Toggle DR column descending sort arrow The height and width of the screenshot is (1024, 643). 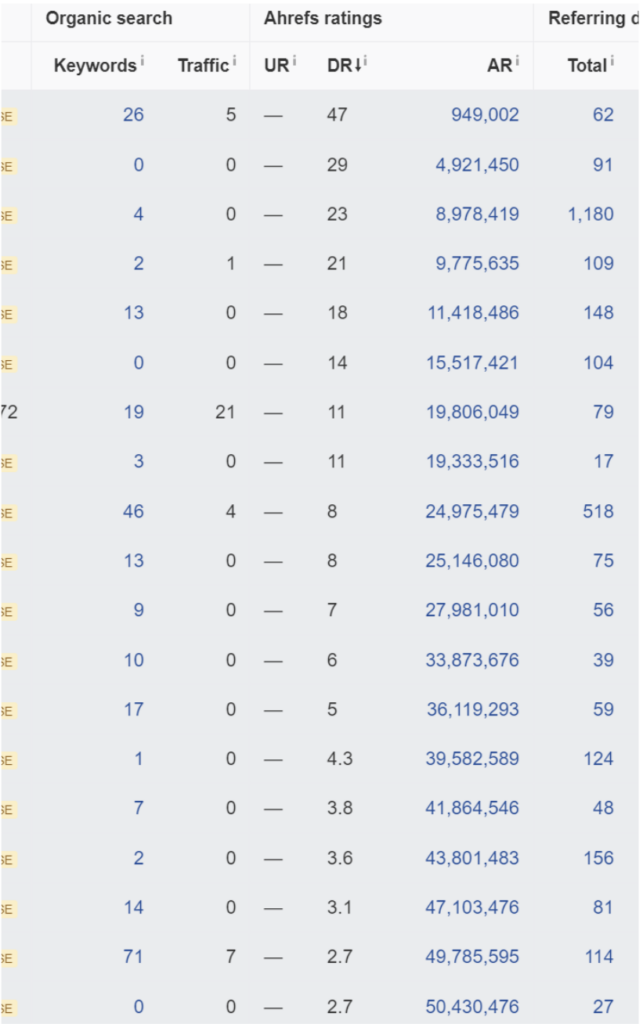354,66
